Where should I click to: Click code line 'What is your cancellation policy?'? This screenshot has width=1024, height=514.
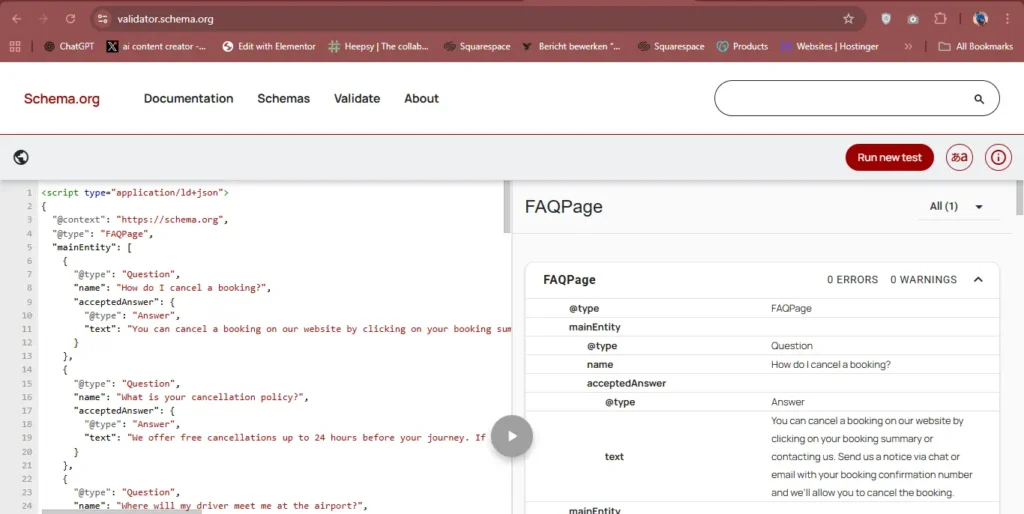(191, 397)
